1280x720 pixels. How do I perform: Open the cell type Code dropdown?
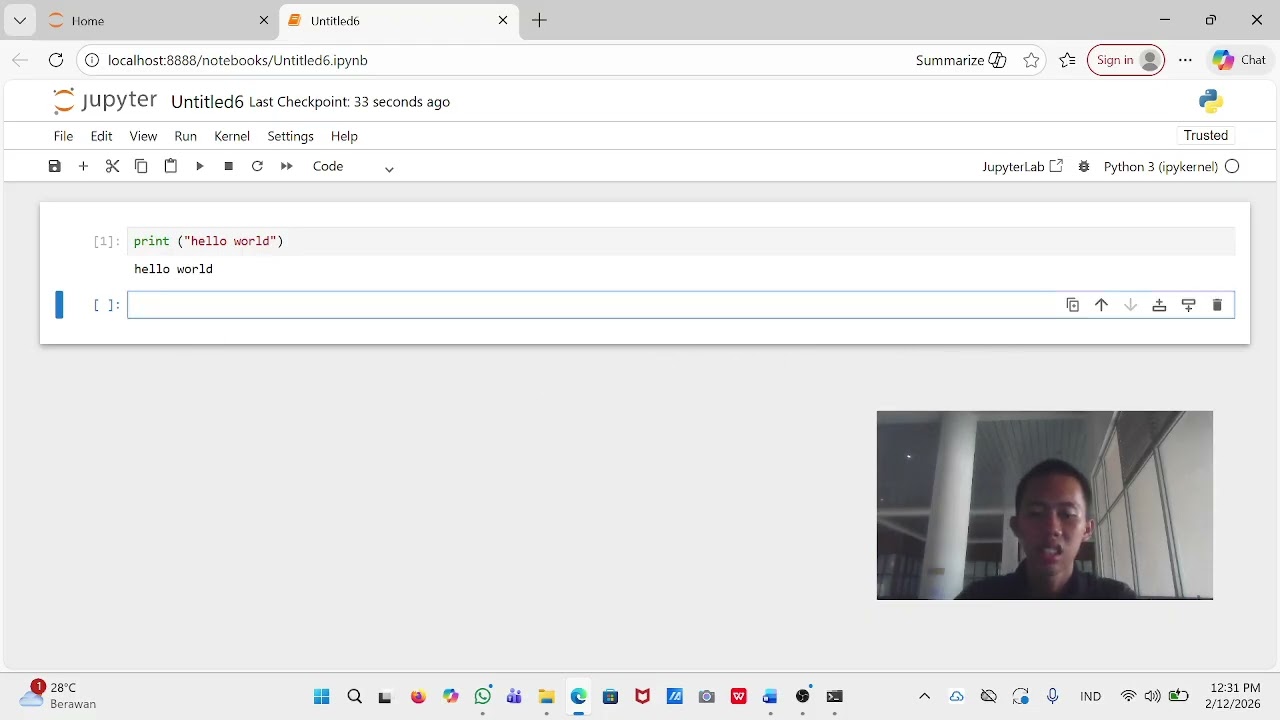[x=353, y=167]
